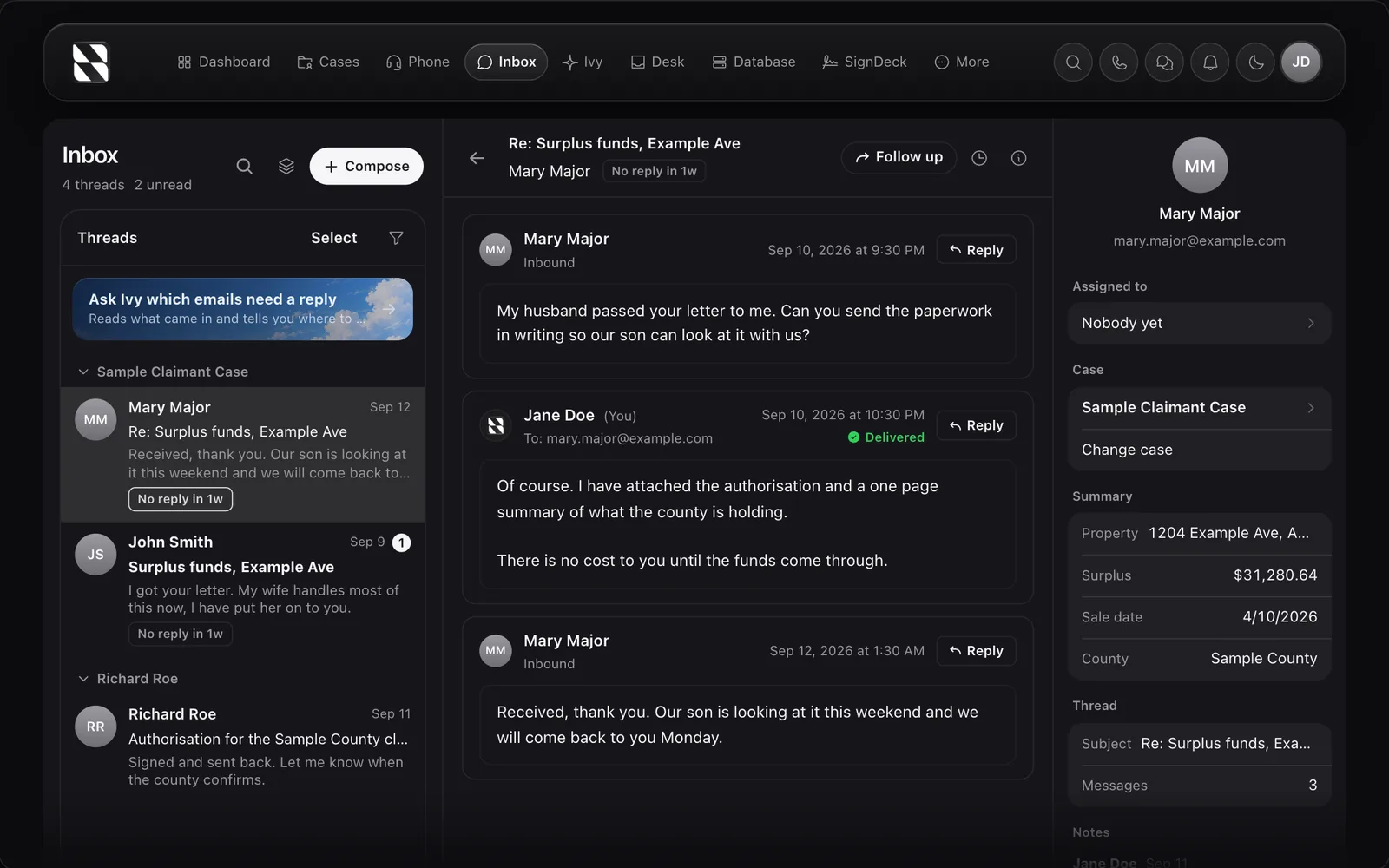Click Select in the Threads header

[x=334, y=238]
